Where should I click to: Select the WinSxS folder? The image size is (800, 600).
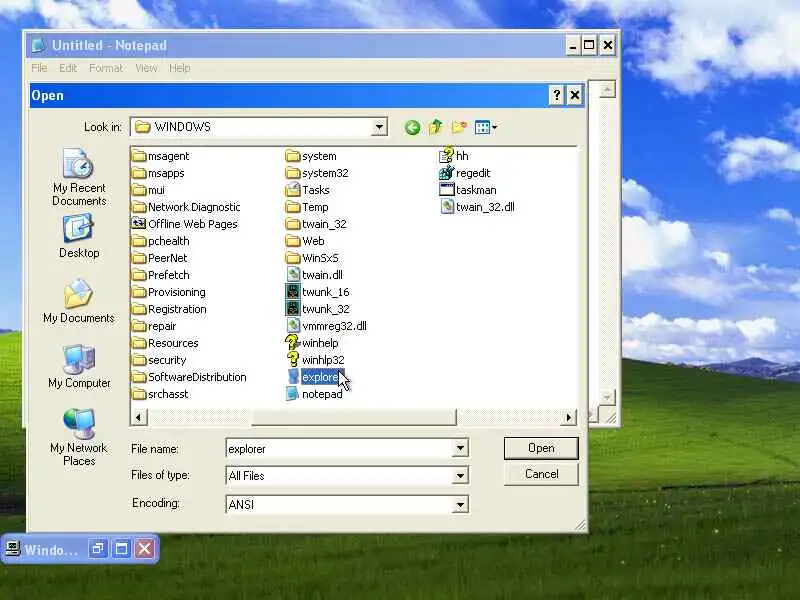[312, 258]
